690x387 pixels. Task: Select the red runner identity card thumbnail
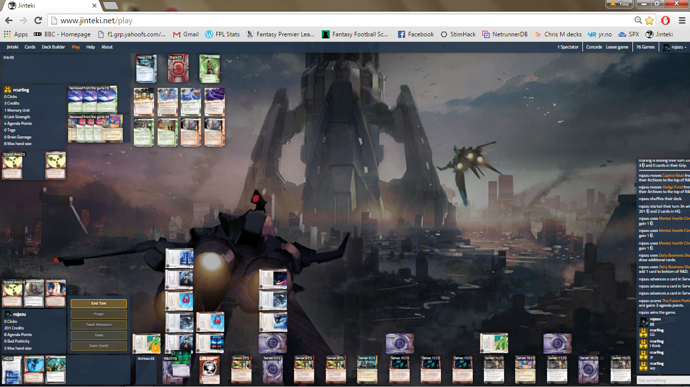coord(178,68)
